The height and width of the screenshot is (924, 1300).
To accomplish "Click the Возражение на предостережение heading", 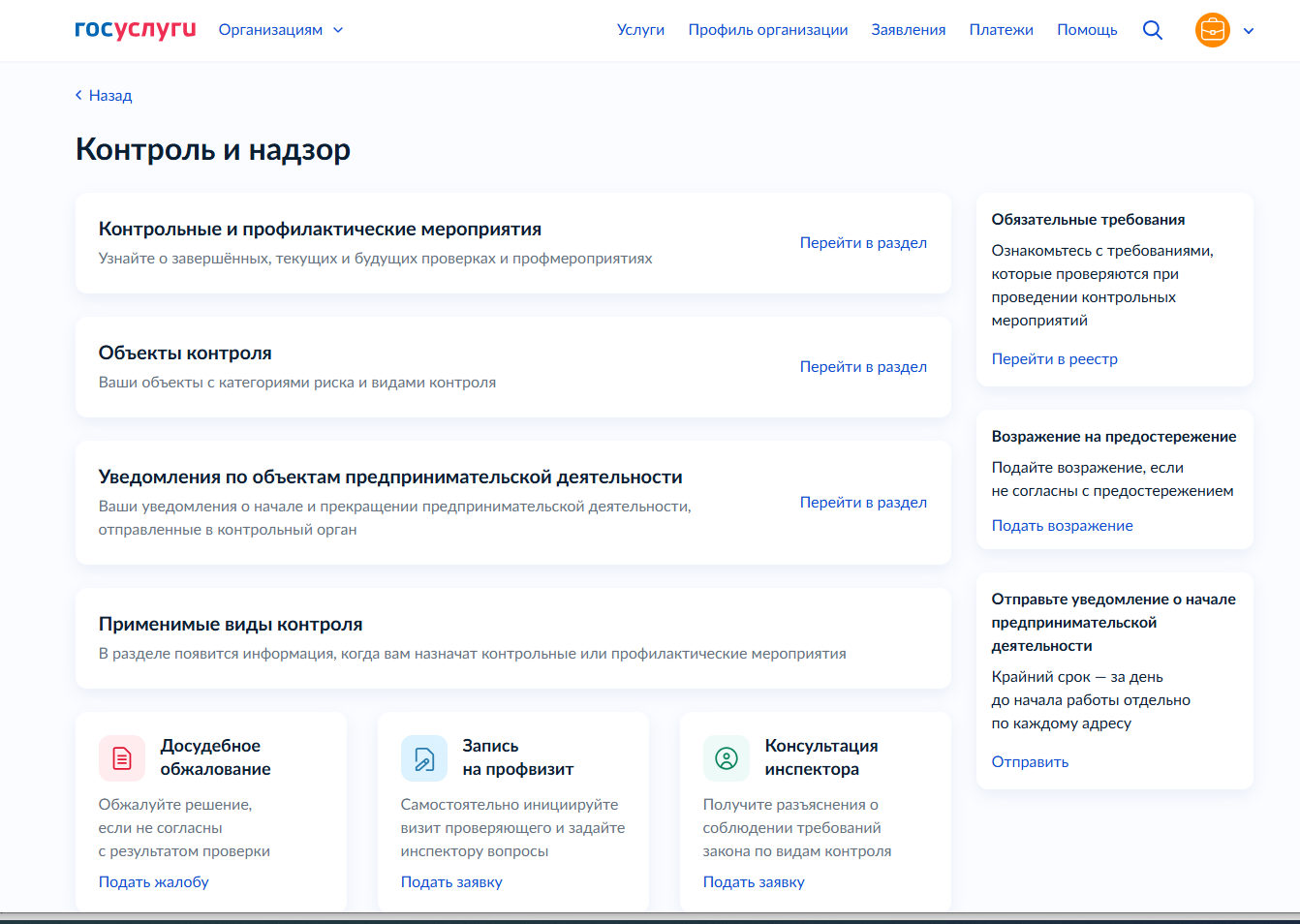I will click(1114, 437).
